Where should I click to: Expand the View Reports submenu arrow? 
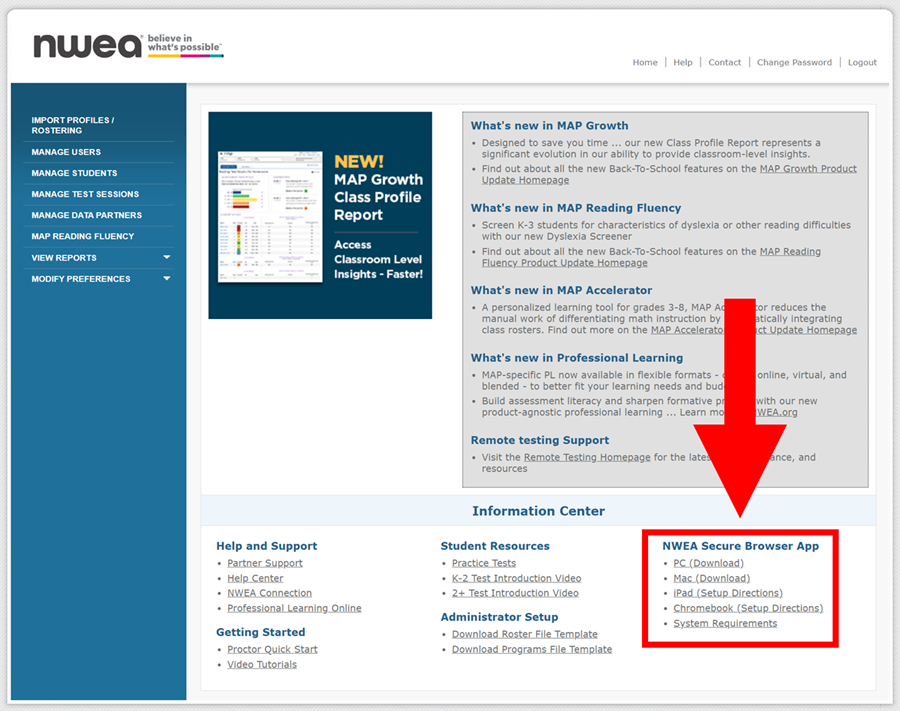click(166, 258)
